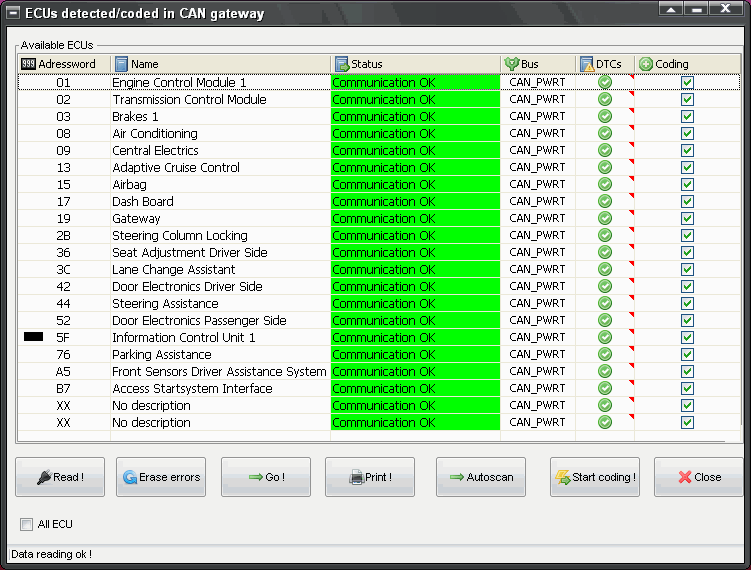Image resolution: width=751 pixels, height=570 pixels.
Task: Select the Air Conditioning row
Action: coord(379,133)
